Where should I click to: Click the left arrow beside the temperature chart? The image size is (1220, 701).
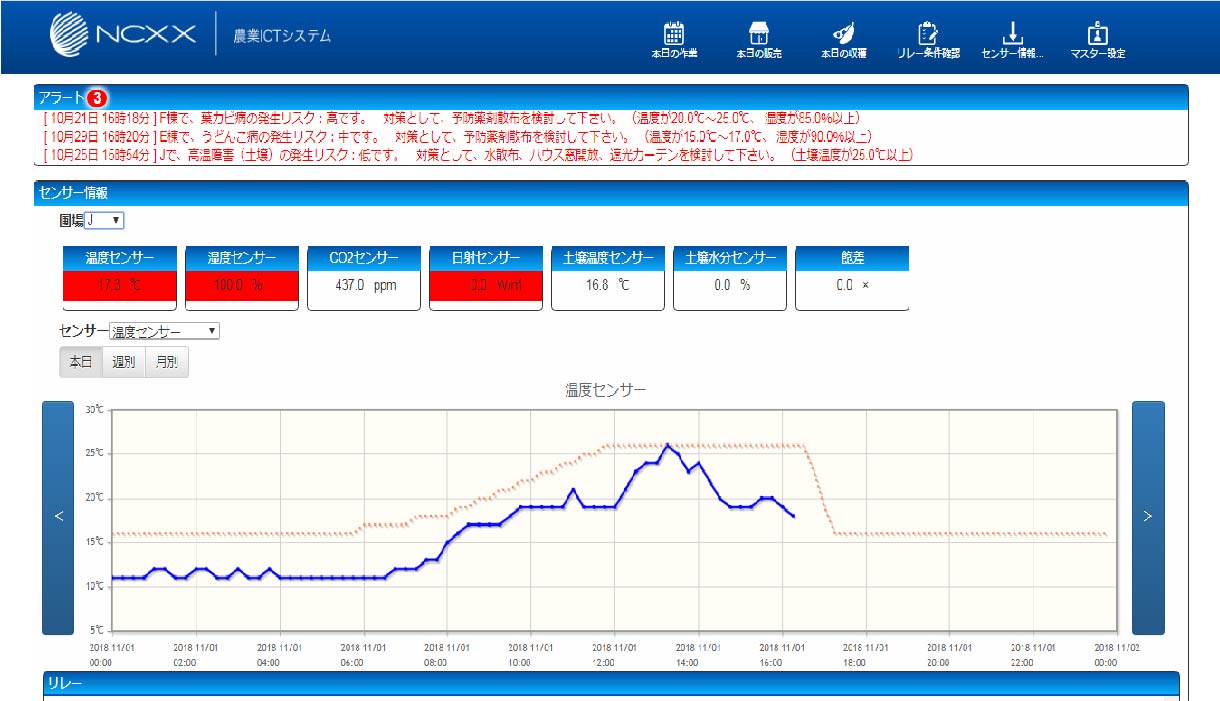click(60, 518)
